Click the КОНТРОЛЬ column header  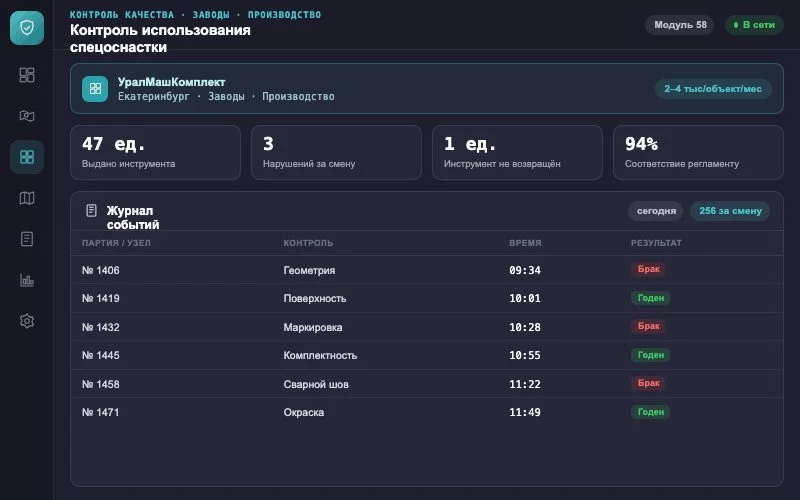[x=308, y=243]
